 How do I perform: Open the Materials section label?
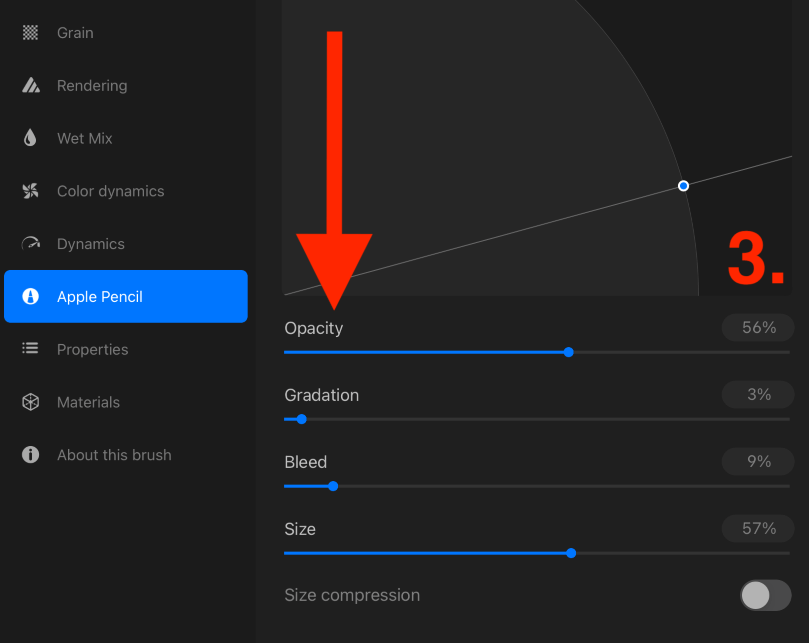point(88,402)
